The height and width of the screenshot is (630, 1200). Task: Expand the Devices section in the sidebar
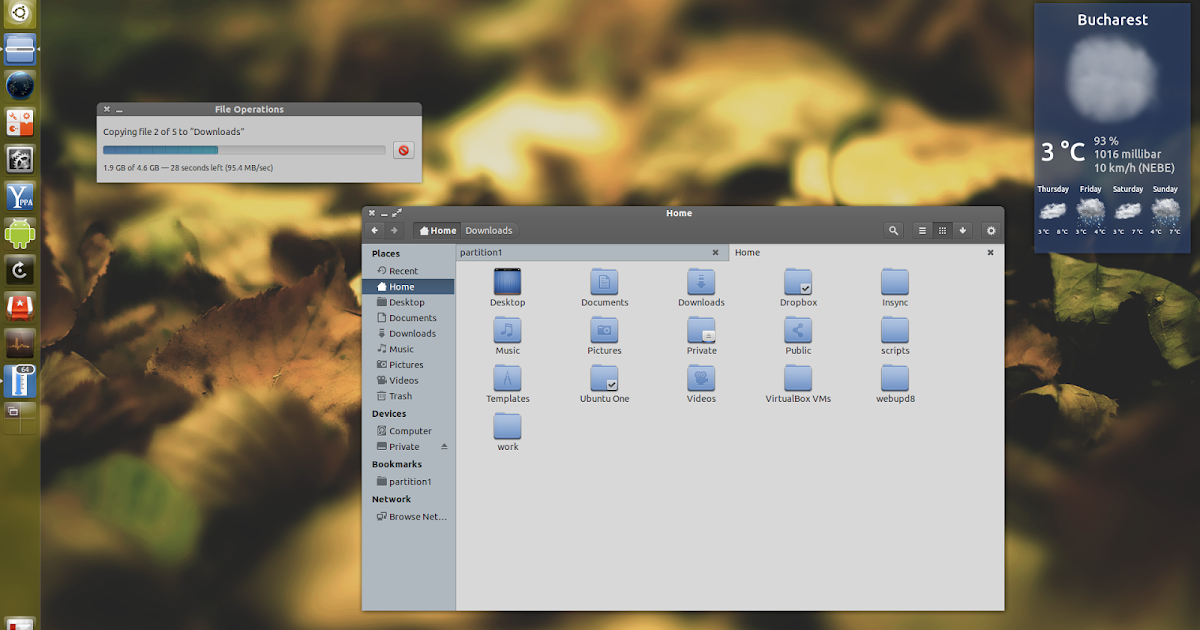coord(391,413)
